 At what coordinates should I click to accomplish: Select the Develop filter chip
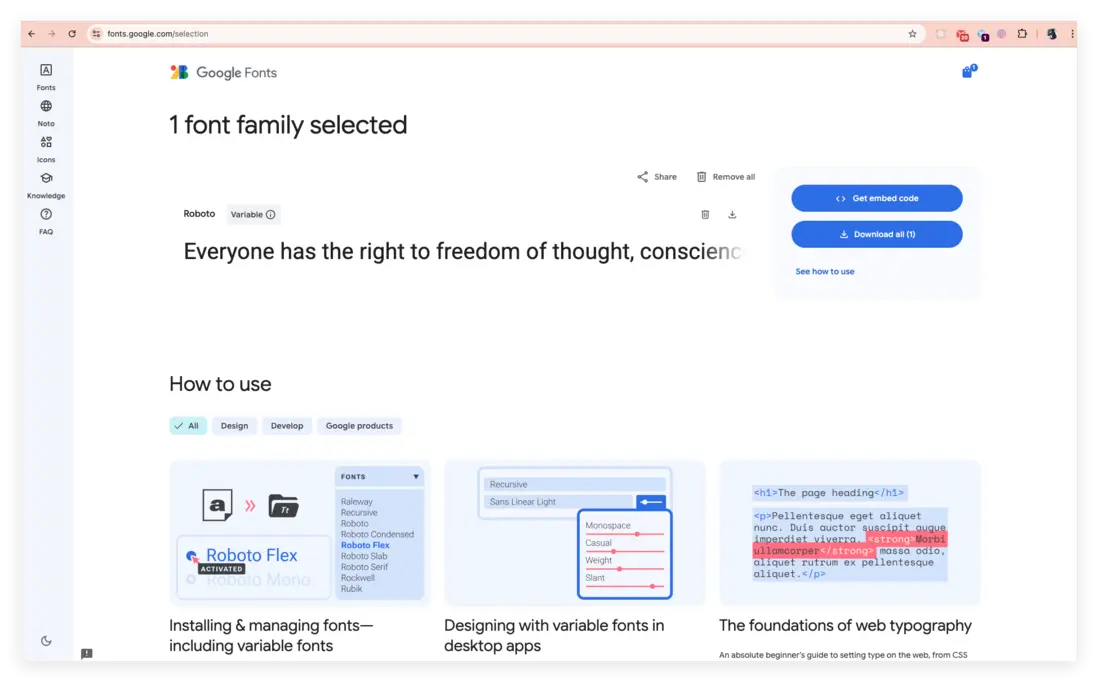pyautogui.click(x=286, y=426)
